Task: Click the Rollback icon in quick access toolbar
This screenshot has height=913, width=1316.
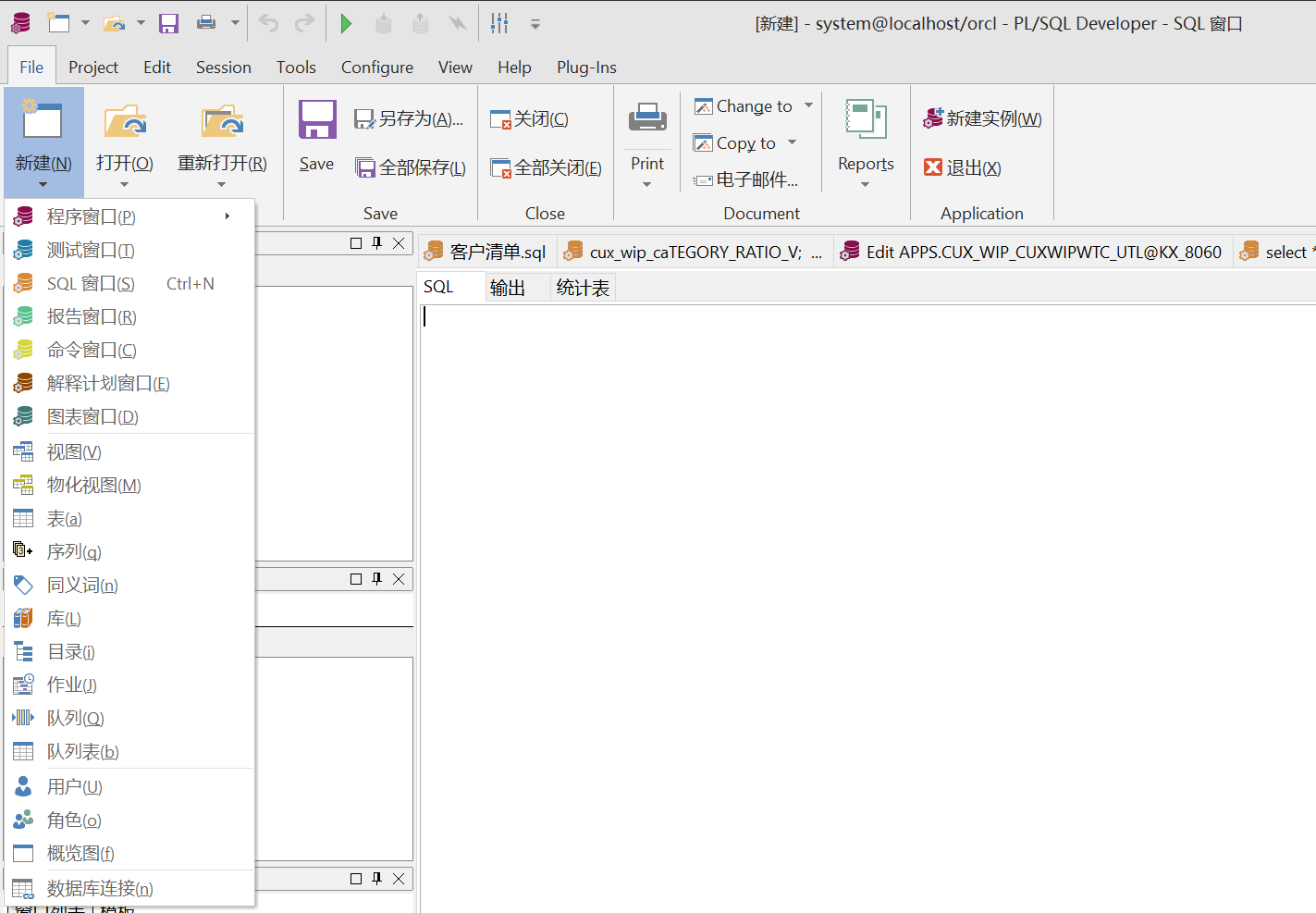Action: pos(421,23)
